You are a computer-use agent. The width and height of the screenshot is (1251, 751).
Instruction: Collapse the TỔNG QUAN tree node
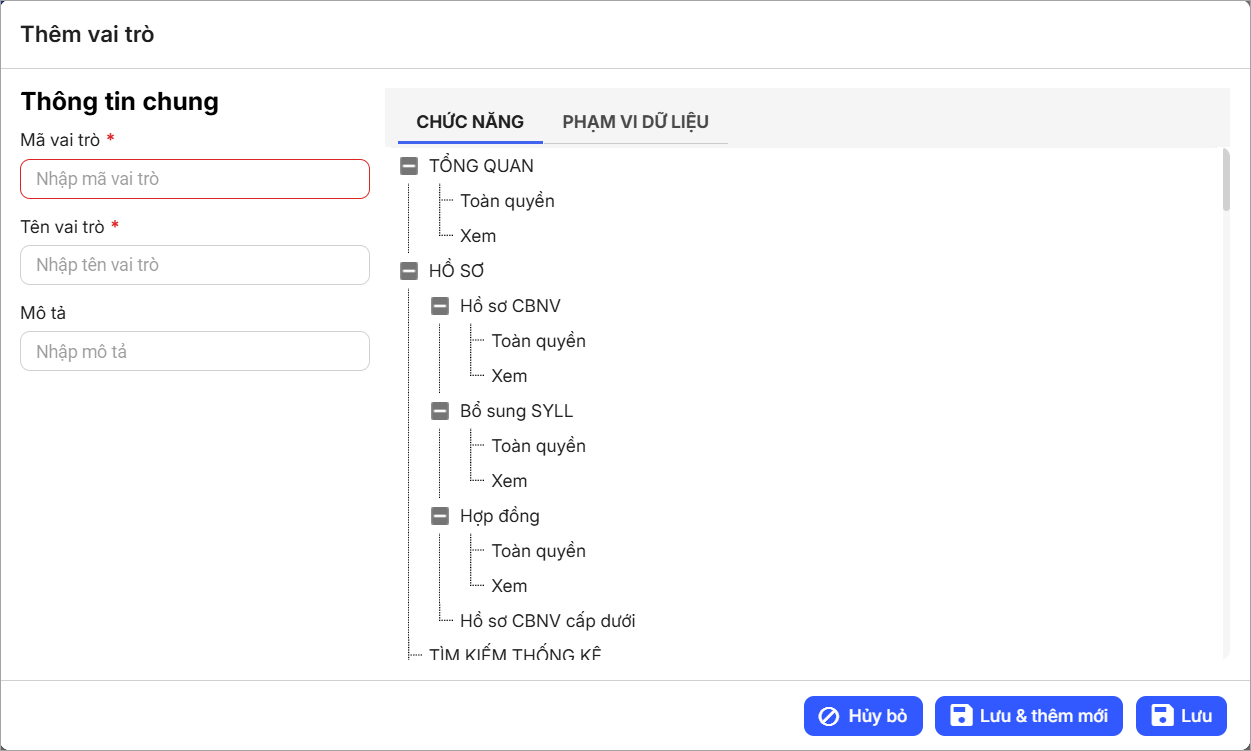[408, 166]
